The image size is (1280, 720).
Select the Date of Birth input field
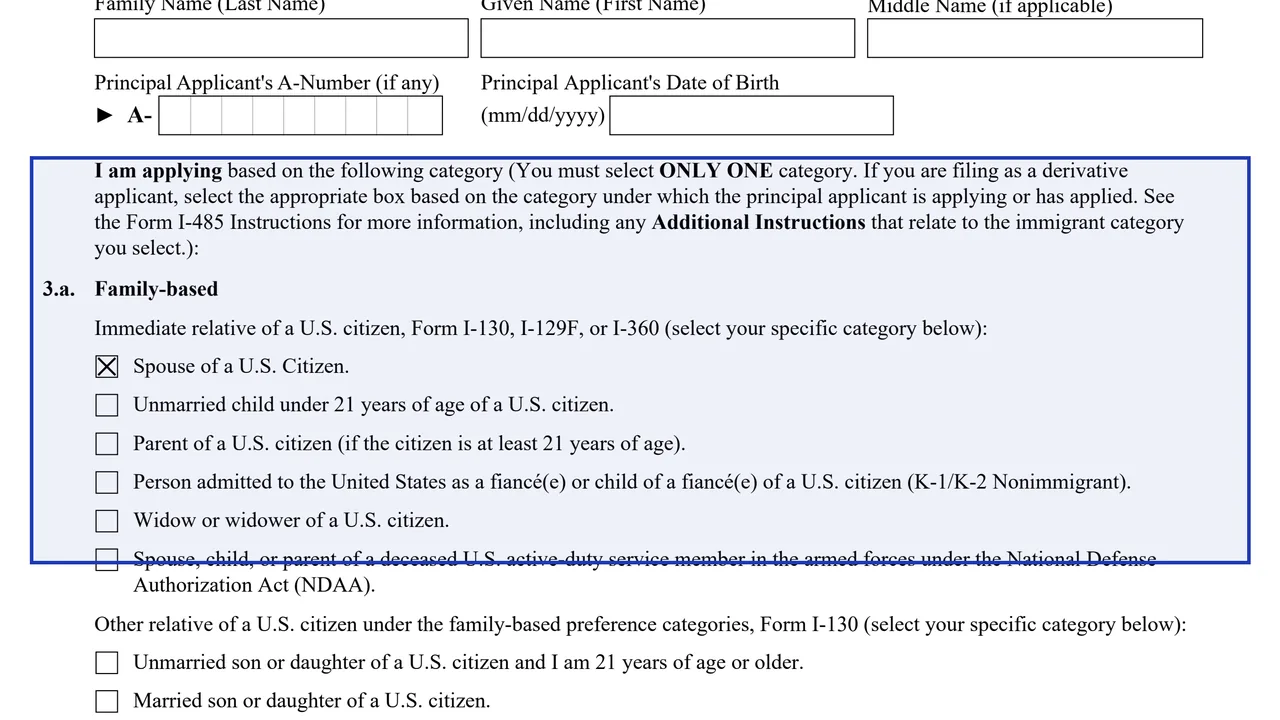[x=751, y=115]
